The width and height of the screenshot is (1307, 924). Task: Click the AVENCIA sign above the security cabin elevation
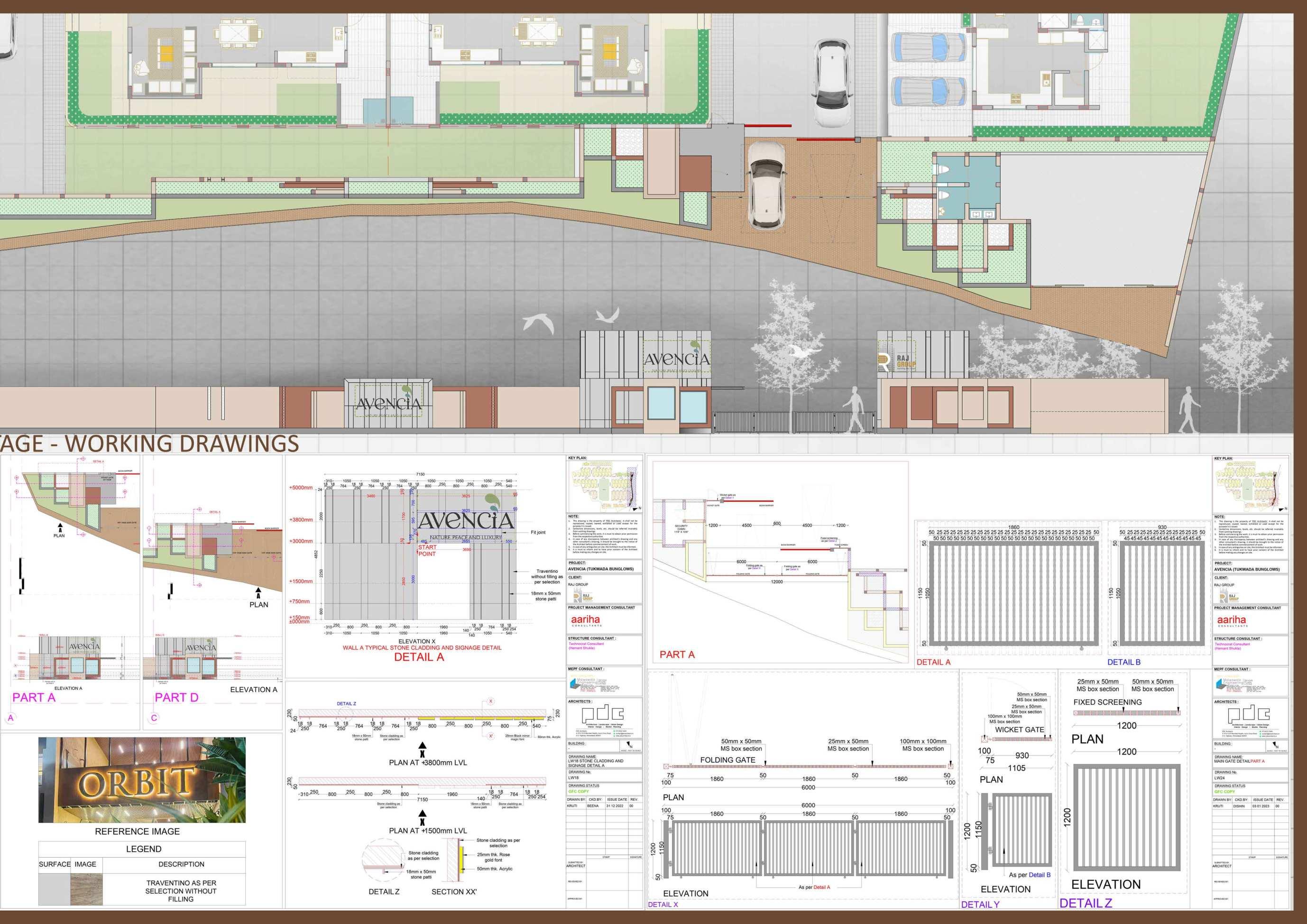[x=677, y=359]
